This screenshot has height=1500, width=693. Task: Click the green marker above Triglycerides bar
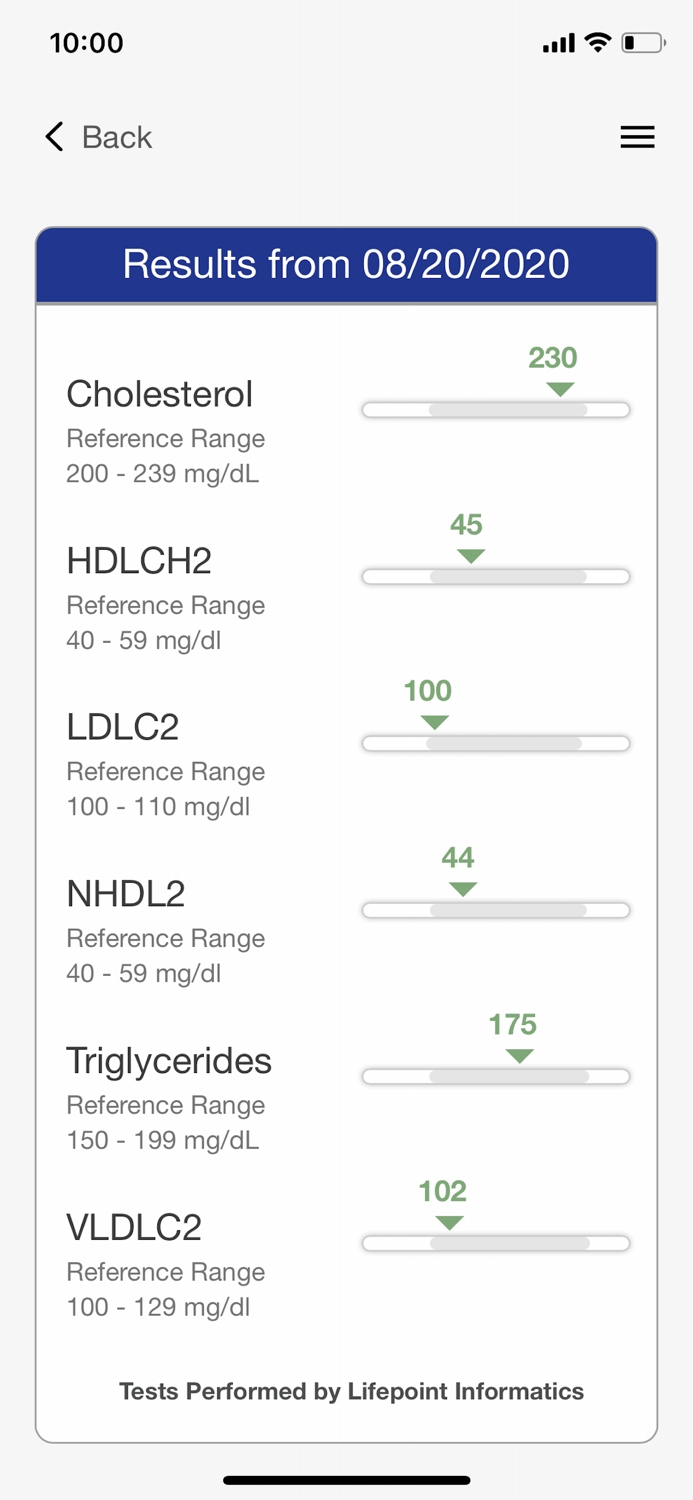(518, 1055)
